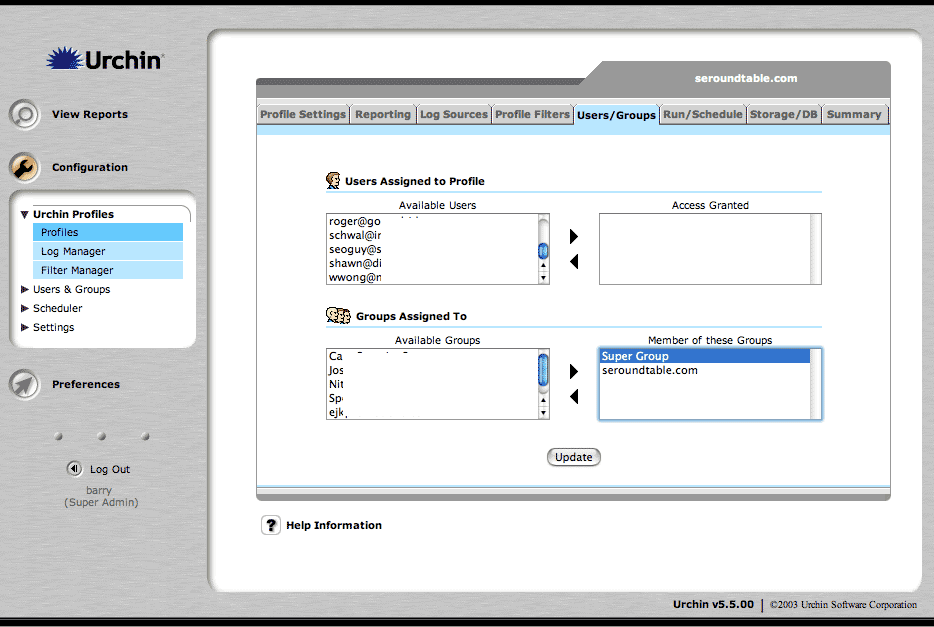Remove user access with the left arrow

pyautogui.click(x=574, y=261)
